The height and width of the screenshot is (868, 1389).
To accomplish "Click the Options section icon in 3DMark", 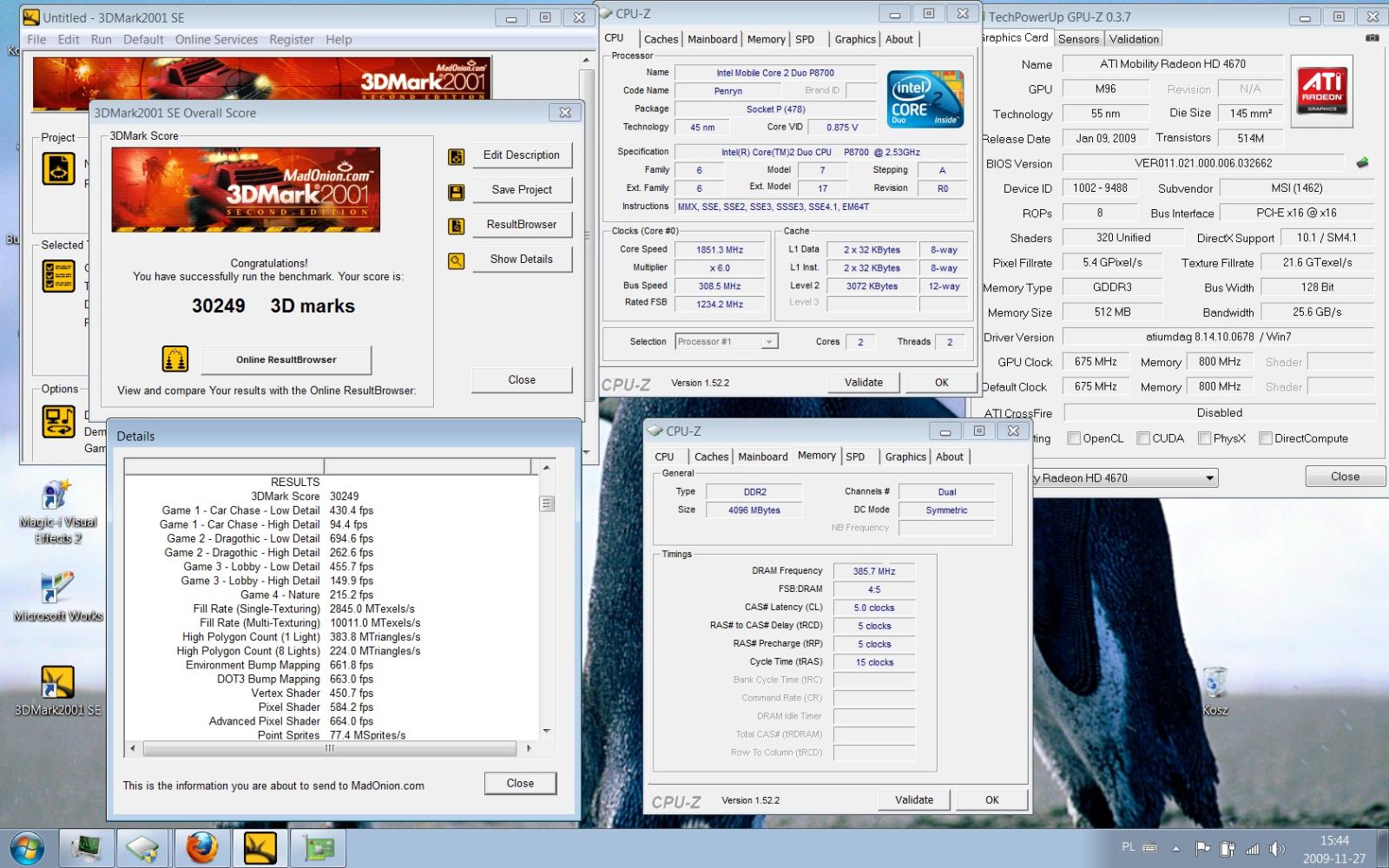I will pos(58,421).
